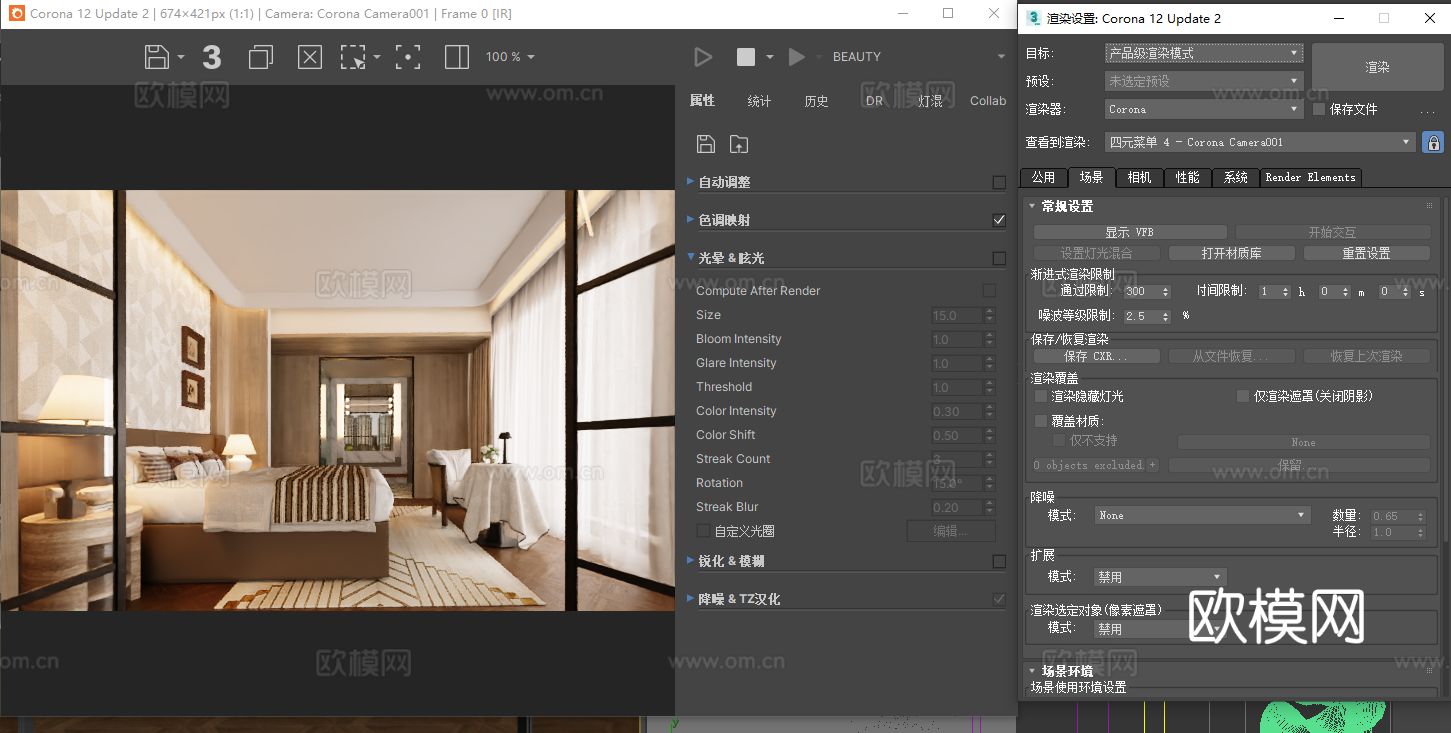Click the zoom-to-fit icon in the VFB toolbar
This screenshot has height=733, width=1451.
point(408,57)
